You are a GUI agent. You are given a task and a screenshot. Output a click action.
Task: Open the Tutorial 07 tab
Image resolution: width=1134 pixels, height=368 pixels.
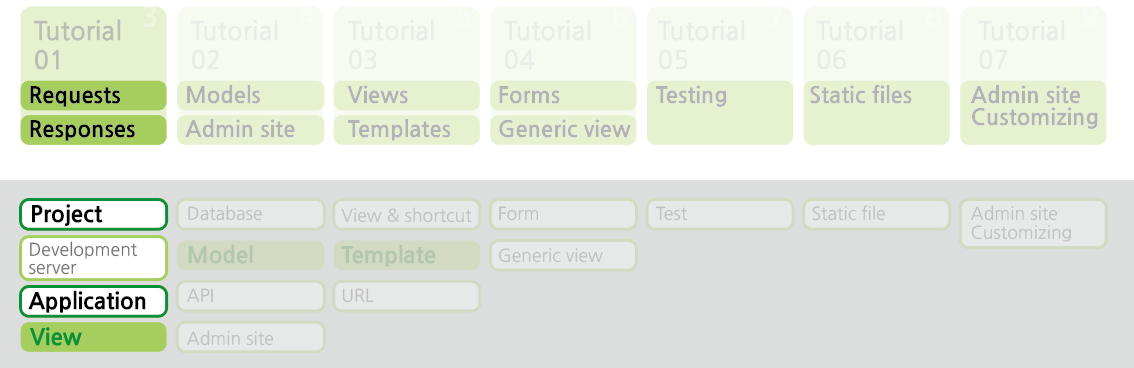pyautogui.click(x=1033, y=44)
